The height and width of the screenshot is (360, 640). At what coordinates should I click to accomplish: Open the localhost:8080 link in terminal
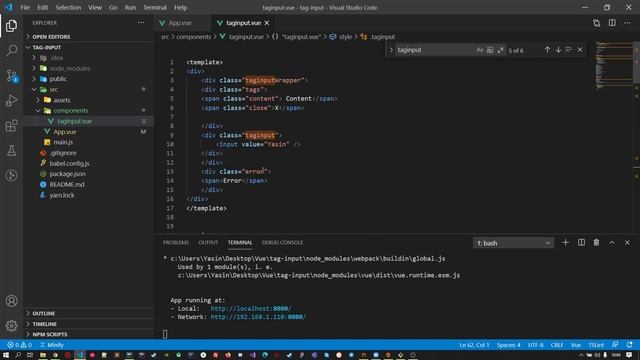pos(251,309)
